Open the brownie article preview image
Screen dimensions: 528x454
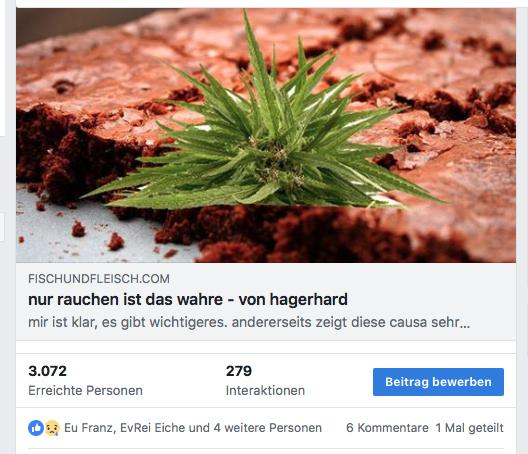[266, 135]
